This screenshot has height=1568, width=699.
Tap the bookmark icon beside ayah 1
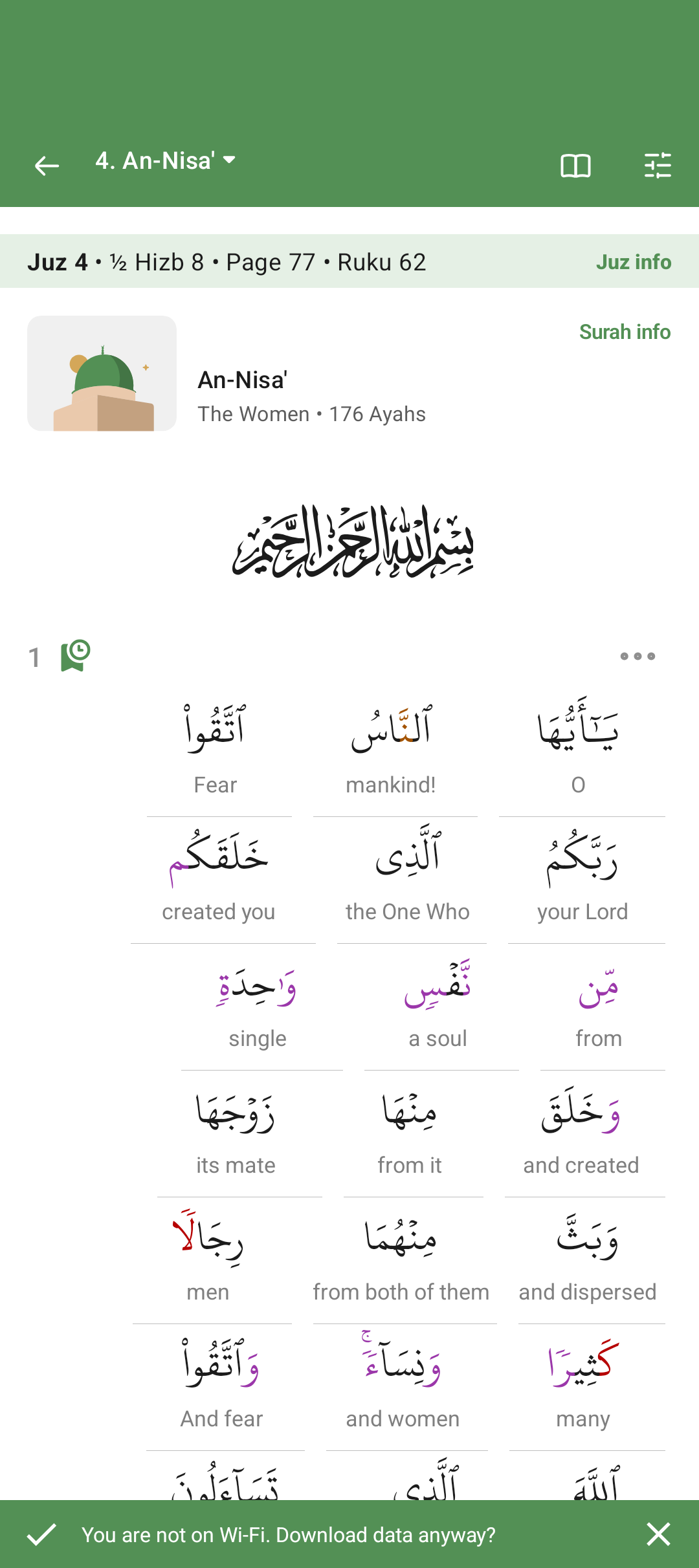pyautogui.click(x=76, y=656)
